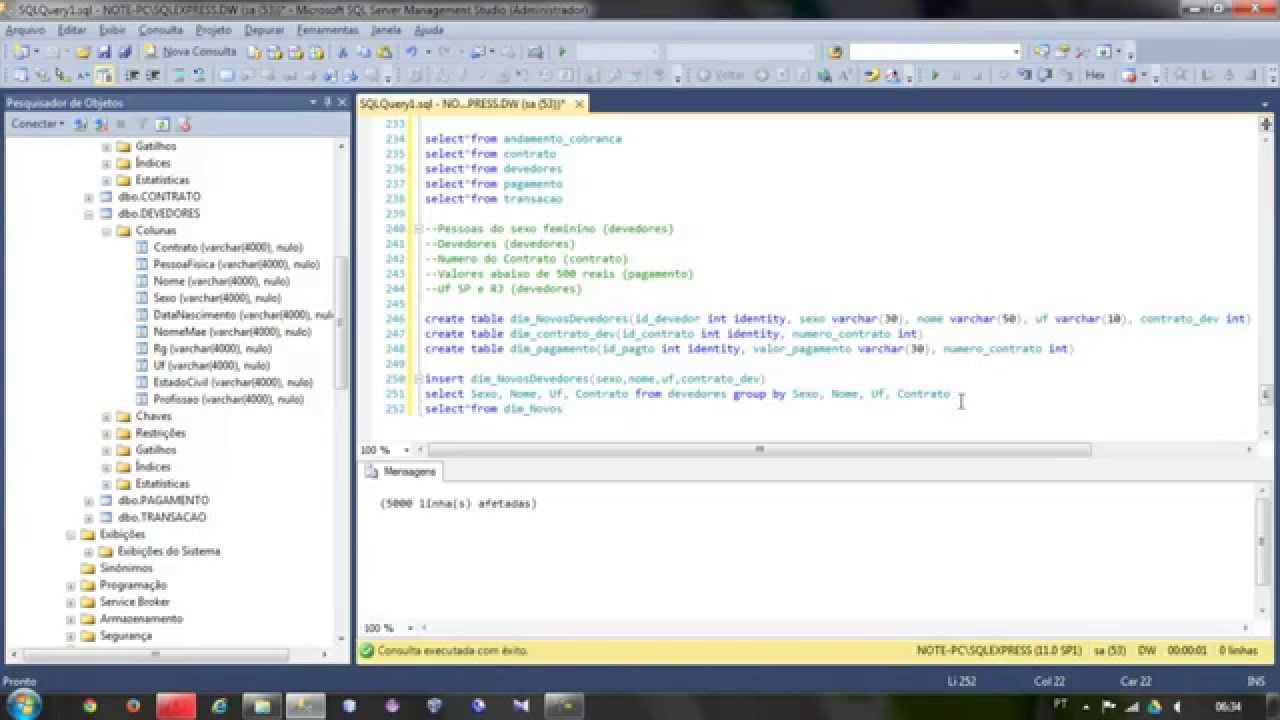1280x720 pixels.
Task: Click the Paste icon in main toolbar
Action: (x=382, y=52)
